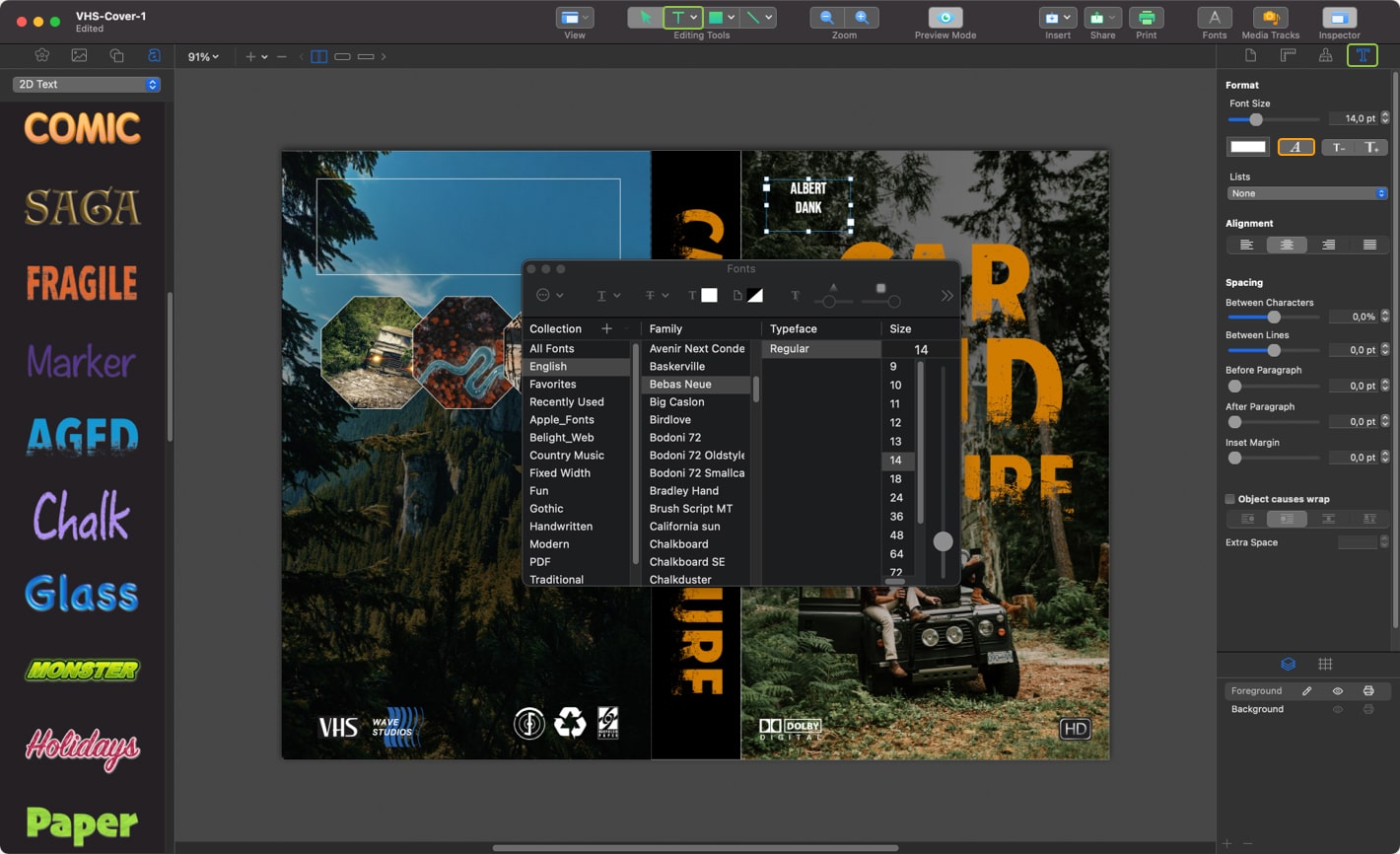
Task: Open the Media Tracks browser
Action: (1270, 19)
